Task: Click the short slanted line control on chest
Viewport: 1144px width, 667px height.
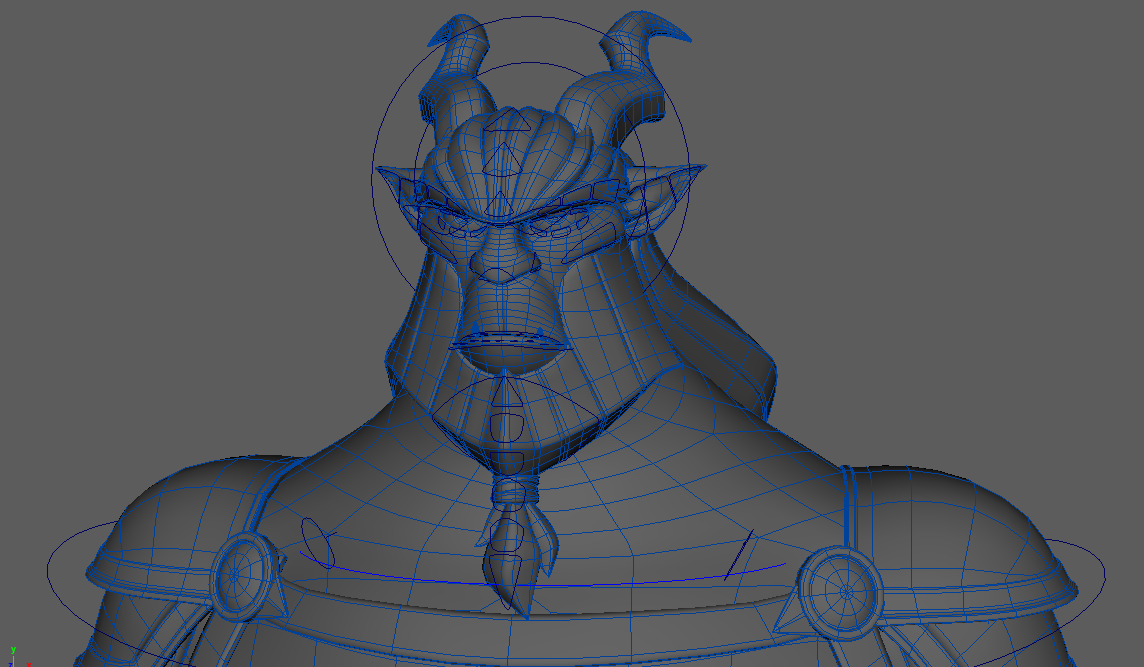Action: tap(739, 555)
